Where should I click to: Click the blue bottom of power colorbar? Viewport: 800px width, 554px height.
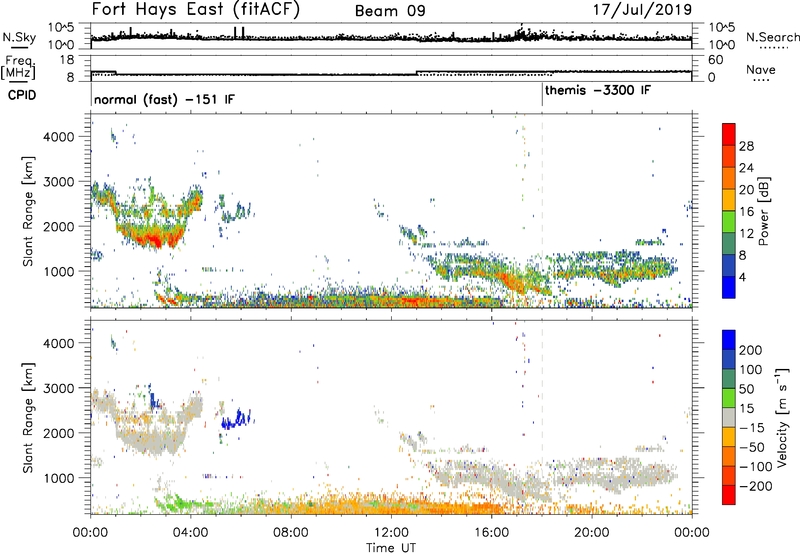729,287
